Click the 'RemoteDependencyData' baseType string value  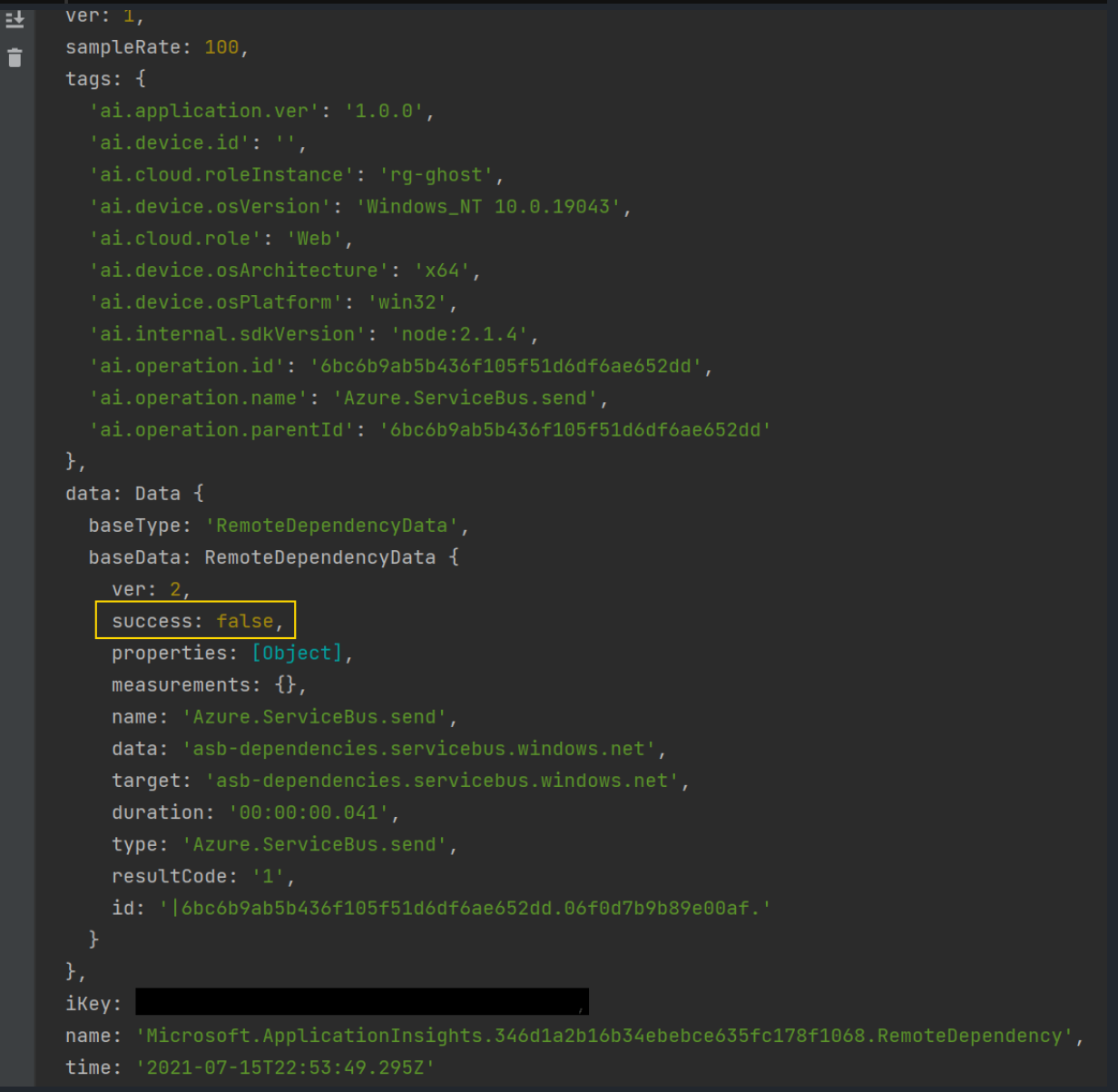pos(332,526)
